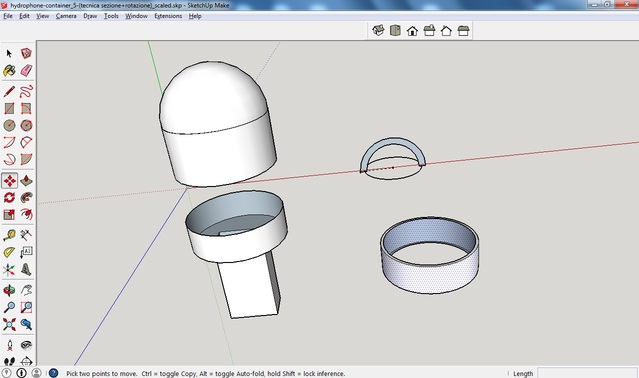The height and width of the screenshot is (378, 639).
Task: Select the 2 Point Arc tool
Action: tap(26, 143)
